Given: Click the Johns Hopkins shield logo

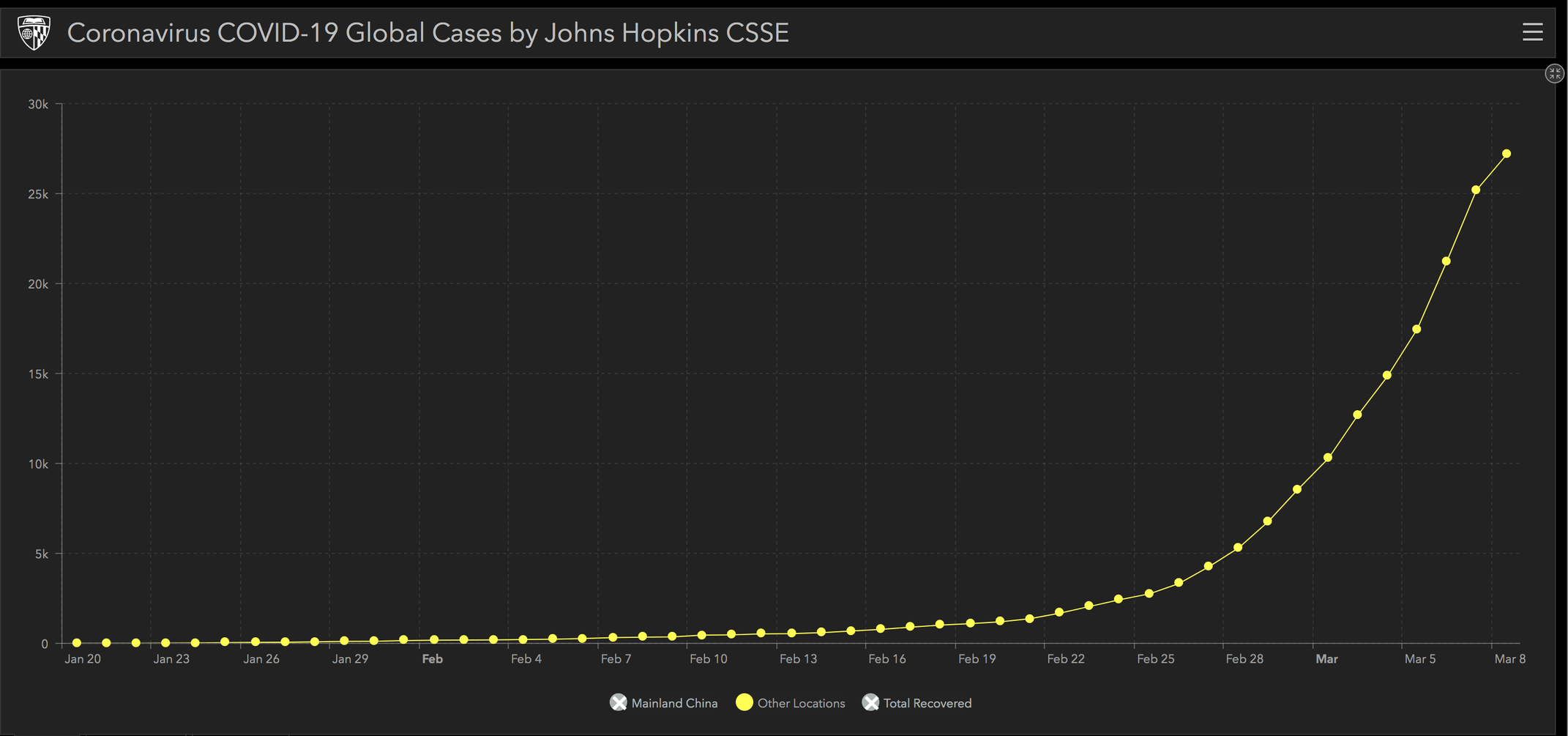Looking at the screenshot, I should click(x=34, y=33).
